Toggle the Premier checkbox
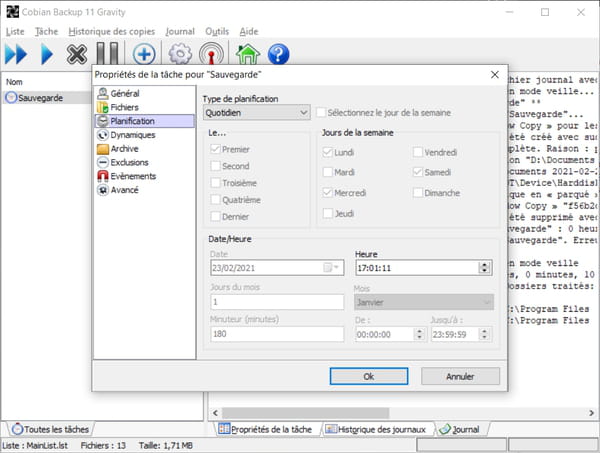Image resolution: width=600 pixels, height=453 pixels. click(215, 149)
